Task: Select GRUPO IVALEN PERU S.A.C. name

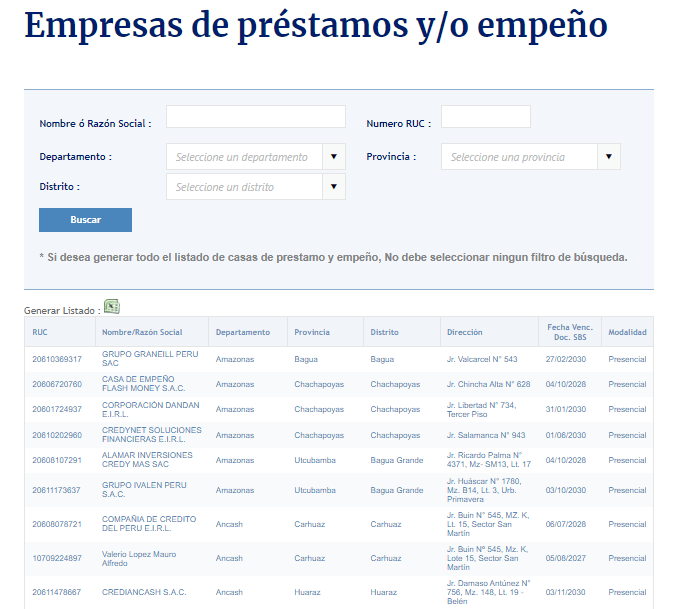Action: [x=144, y=490]
